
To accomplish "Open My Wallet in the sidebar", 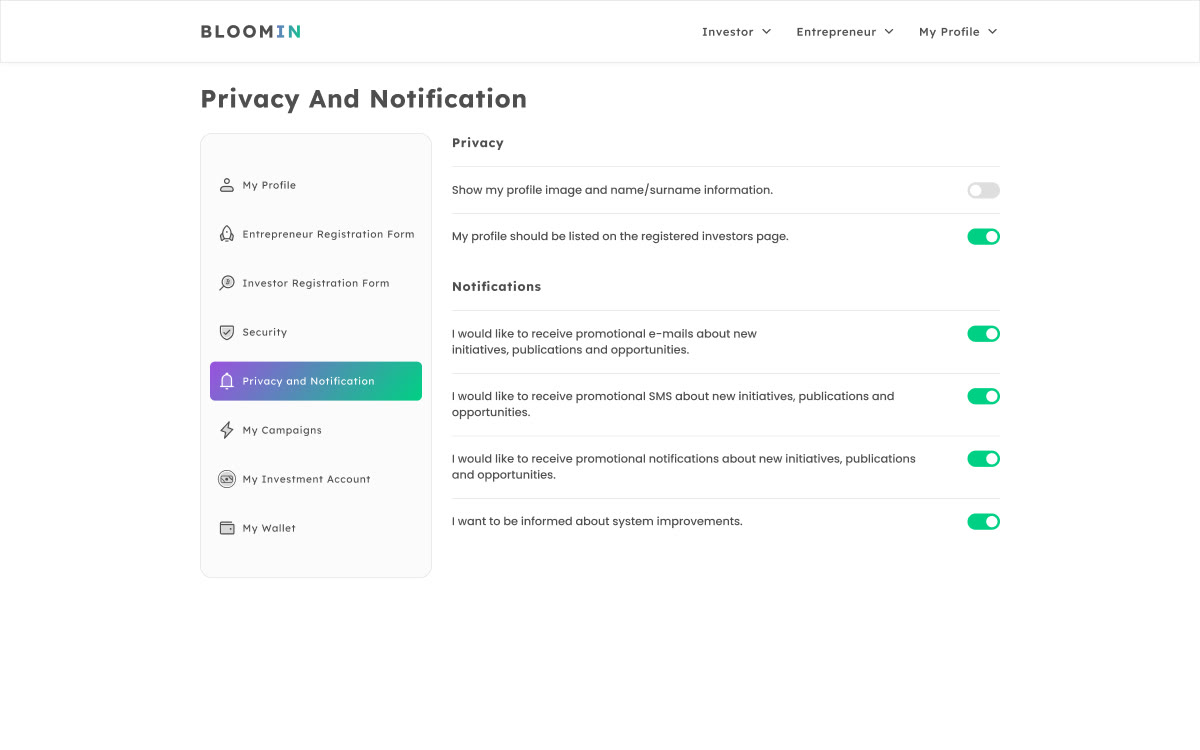I will (316, 528).
